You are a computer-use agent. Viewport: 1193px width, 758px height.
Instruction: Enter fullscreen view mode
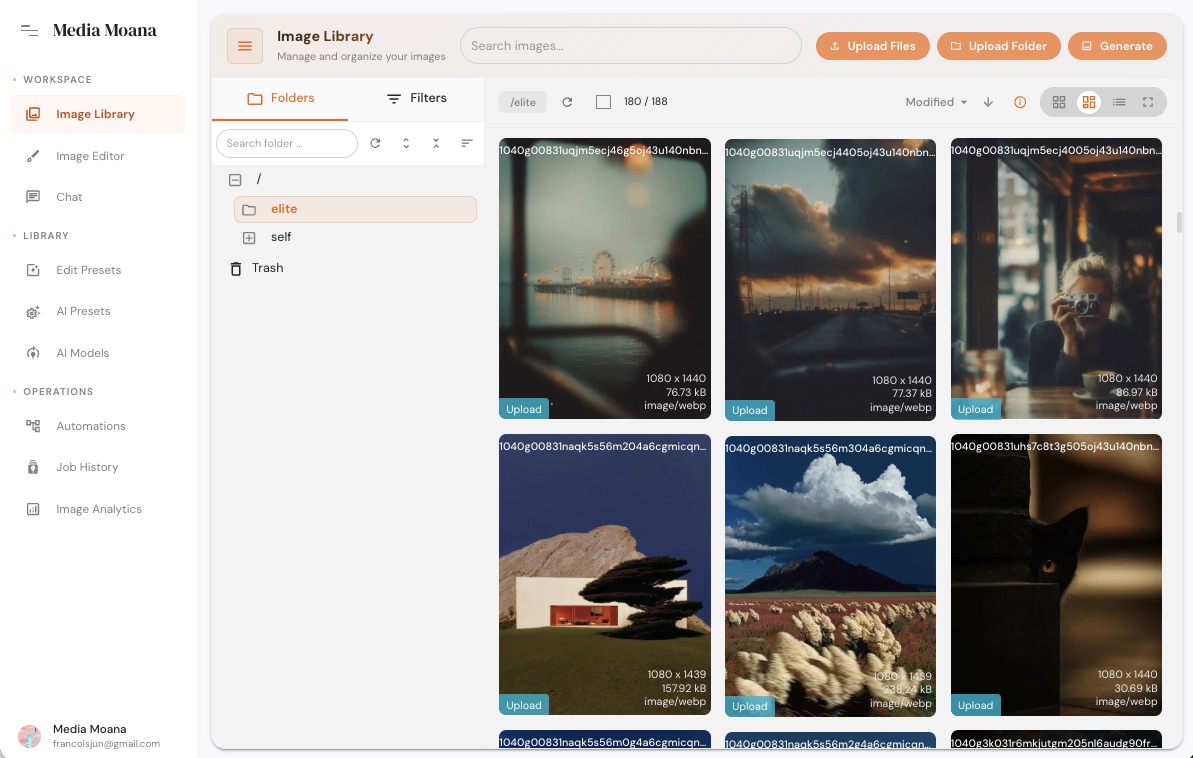coord(1148,102)
